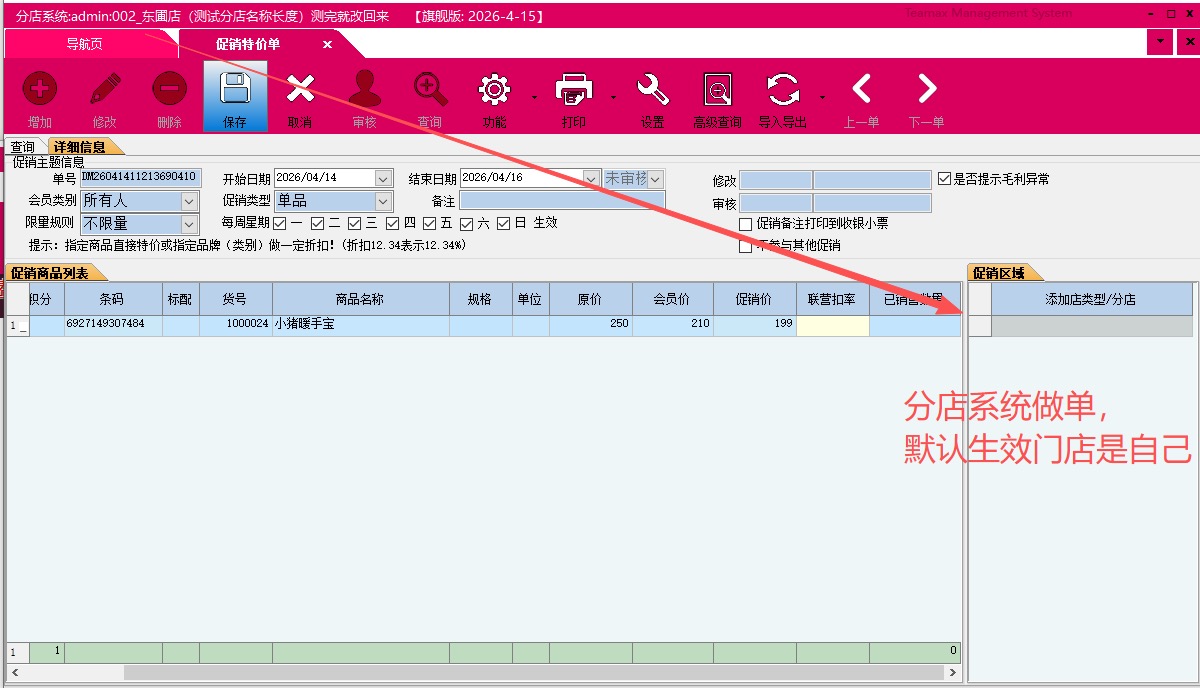This screenshot has height=688, width=1200.
Task: Uncheck the 六 (Saturday) weekday checkbox
Action: (x=466, y=224)
